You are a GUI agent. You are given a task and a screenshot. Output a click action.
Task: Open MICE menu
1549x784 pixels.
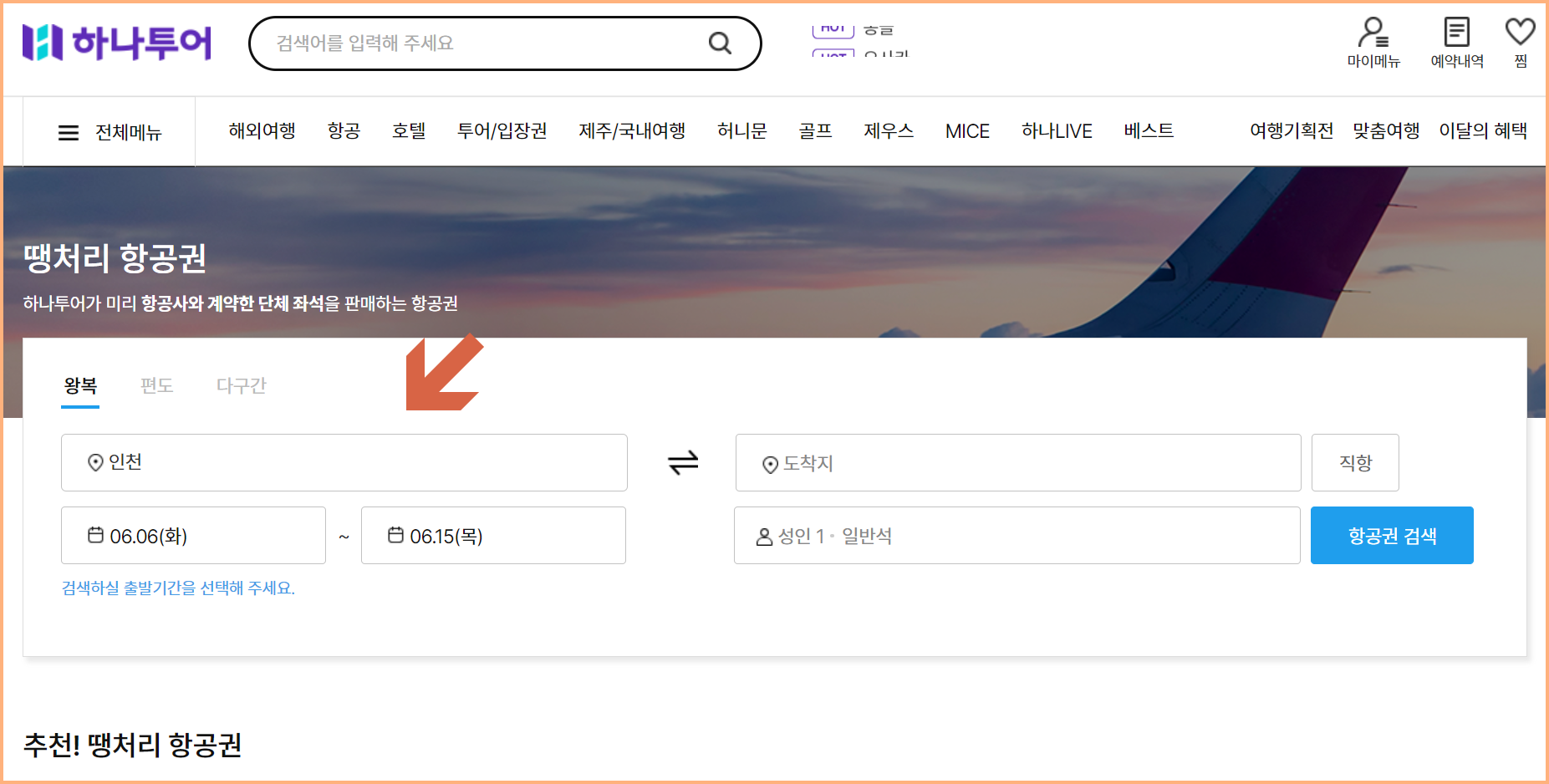coord(967,131)
